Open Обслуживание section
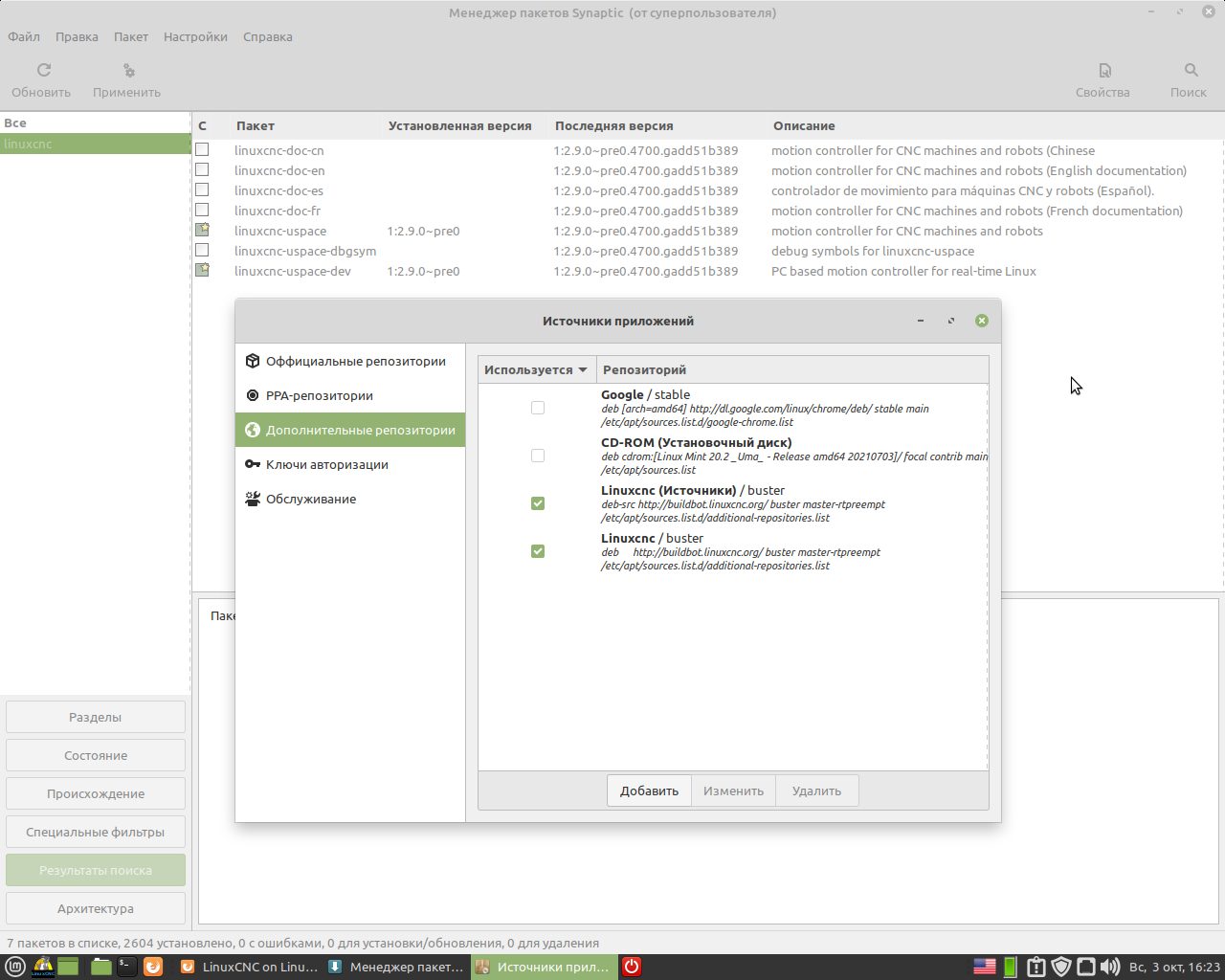 (350, 499)
